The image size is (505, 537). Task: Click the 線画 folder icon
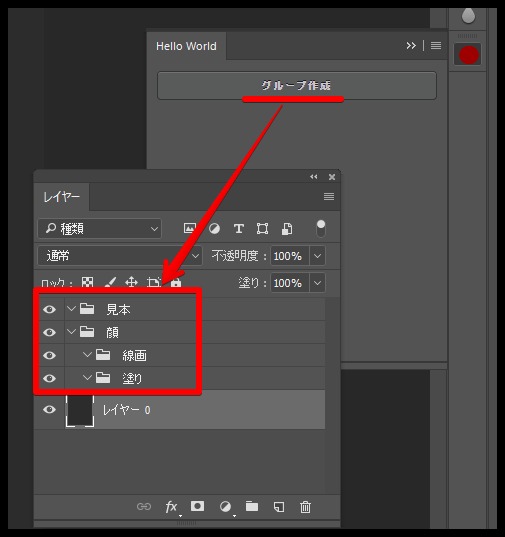click(x=103, y=355)
